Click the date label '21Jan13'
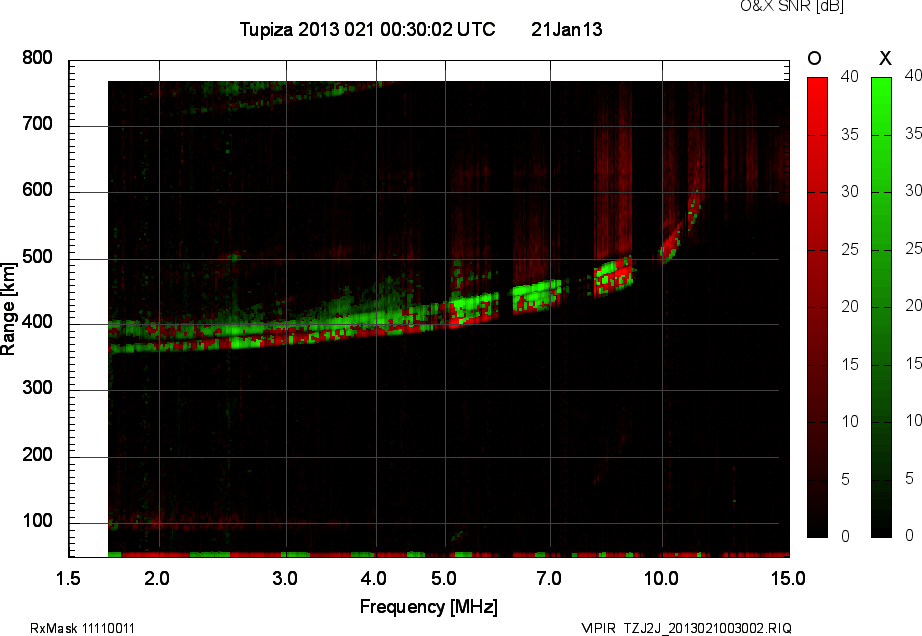922x636 pixels. click(x=567, y=29)
